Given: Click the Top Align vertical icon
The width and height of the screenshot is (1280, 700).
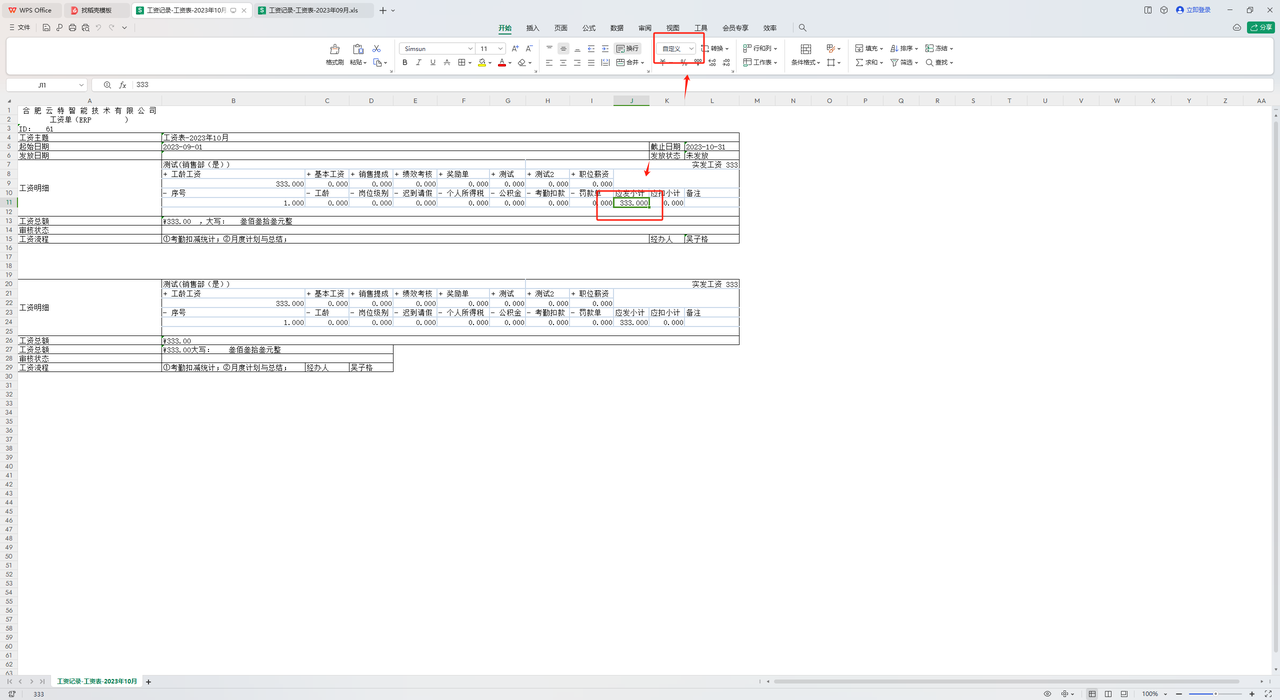Looking at the screenshot, I should click(549, 48).
